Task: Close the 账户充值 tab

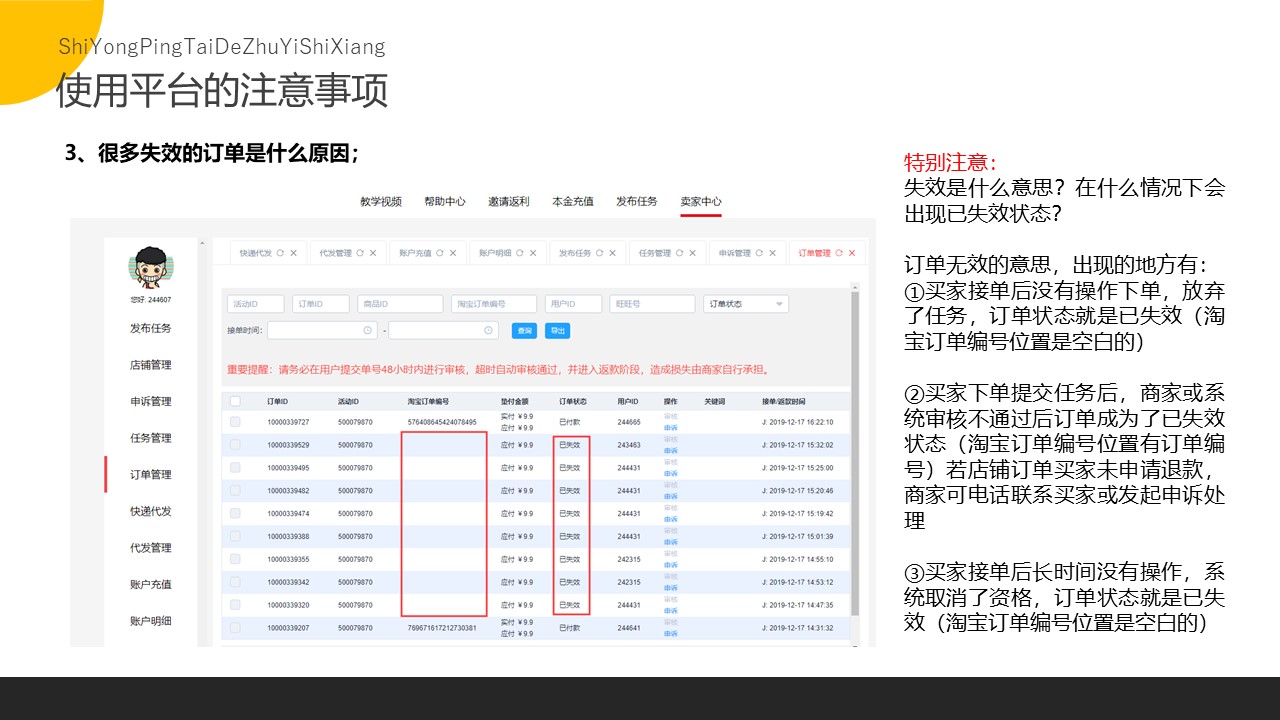Action: (x=453, y=253)
